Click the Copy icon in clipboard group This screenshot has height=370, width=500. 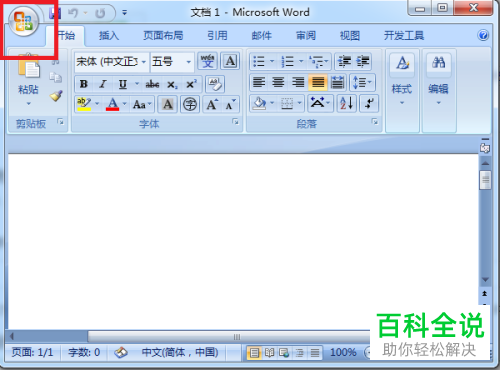coord(56,77)
